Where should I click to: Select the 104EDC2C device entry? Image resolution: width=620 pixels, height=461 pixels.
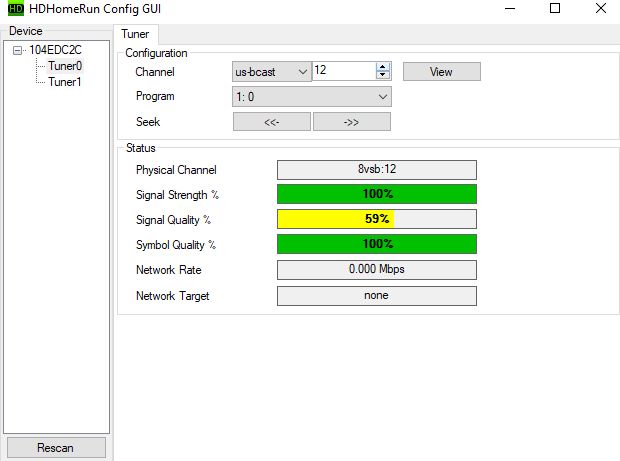click(x=55, y=50)
